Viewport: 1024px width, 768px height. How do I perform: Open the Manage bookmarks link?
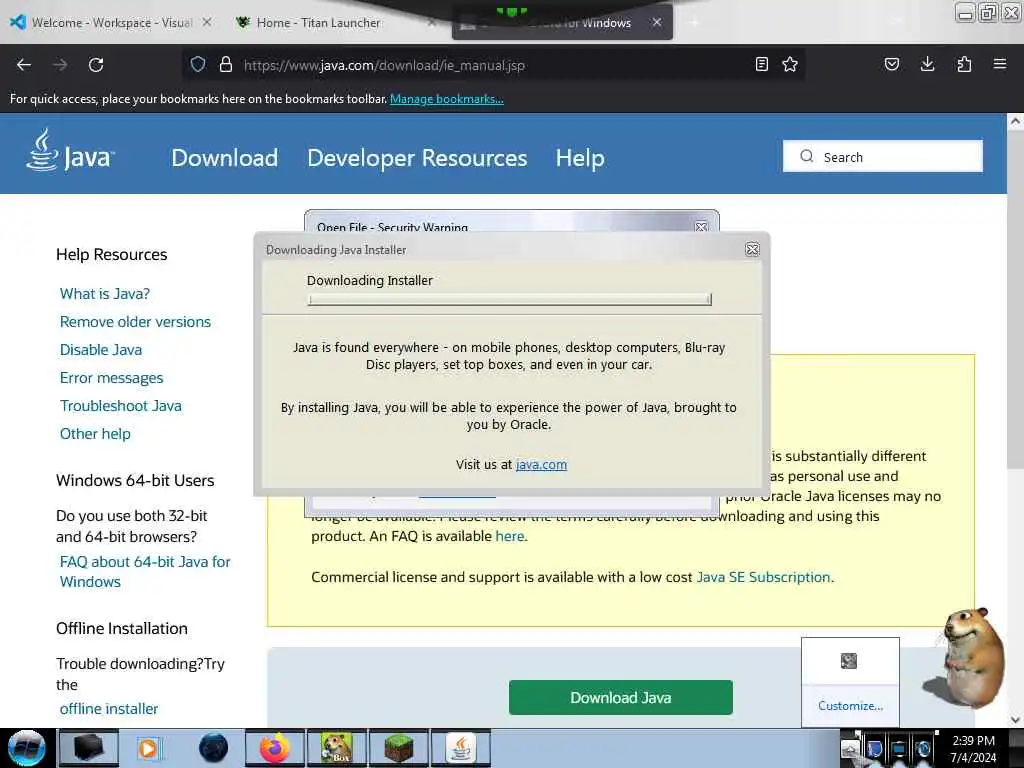447,99
